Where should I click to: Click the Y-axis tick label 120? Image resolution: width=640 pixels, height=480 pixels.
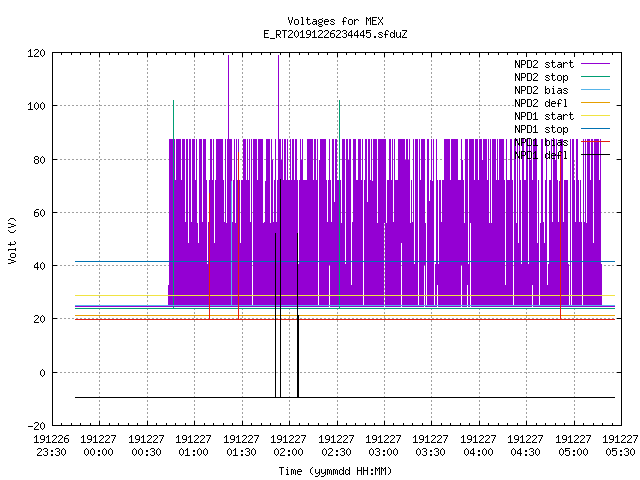click(36, 53)
